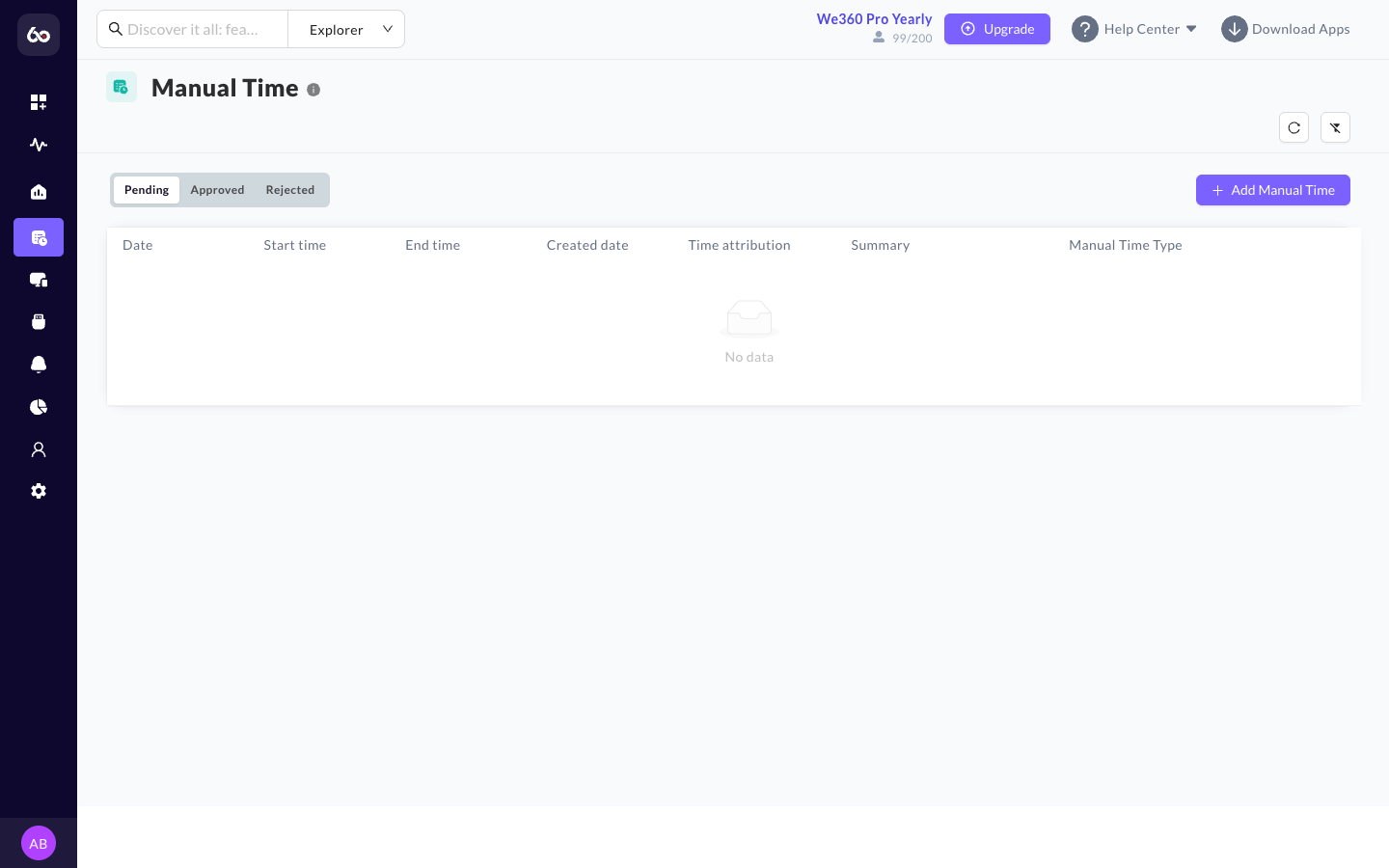This screenshot has width=1389, height=868.
Task: Open the dashboard widgets sidebar icon
Action: [39, 102]
